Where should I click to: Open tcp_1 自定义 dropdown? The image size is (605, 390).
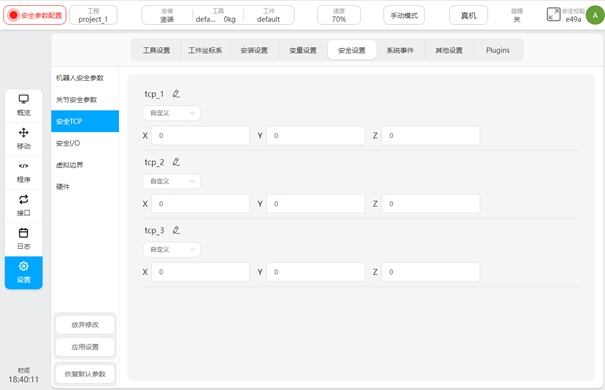[x=172, y=113]
